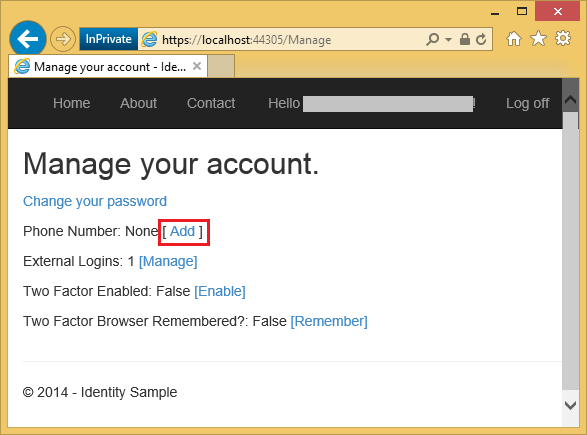Image resolution: width=587 pixels, height=435 pixels.
Task: Click the browser Forward arrow button
Action: tap(63, 39)
